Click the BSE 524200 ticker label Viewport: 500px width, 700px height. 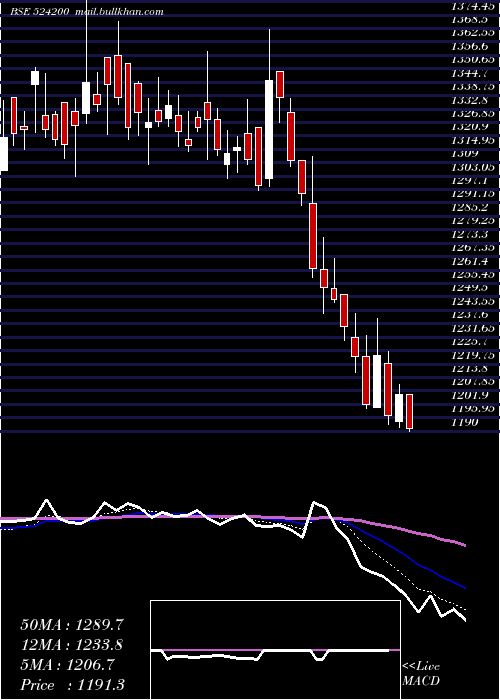[39, 12]
